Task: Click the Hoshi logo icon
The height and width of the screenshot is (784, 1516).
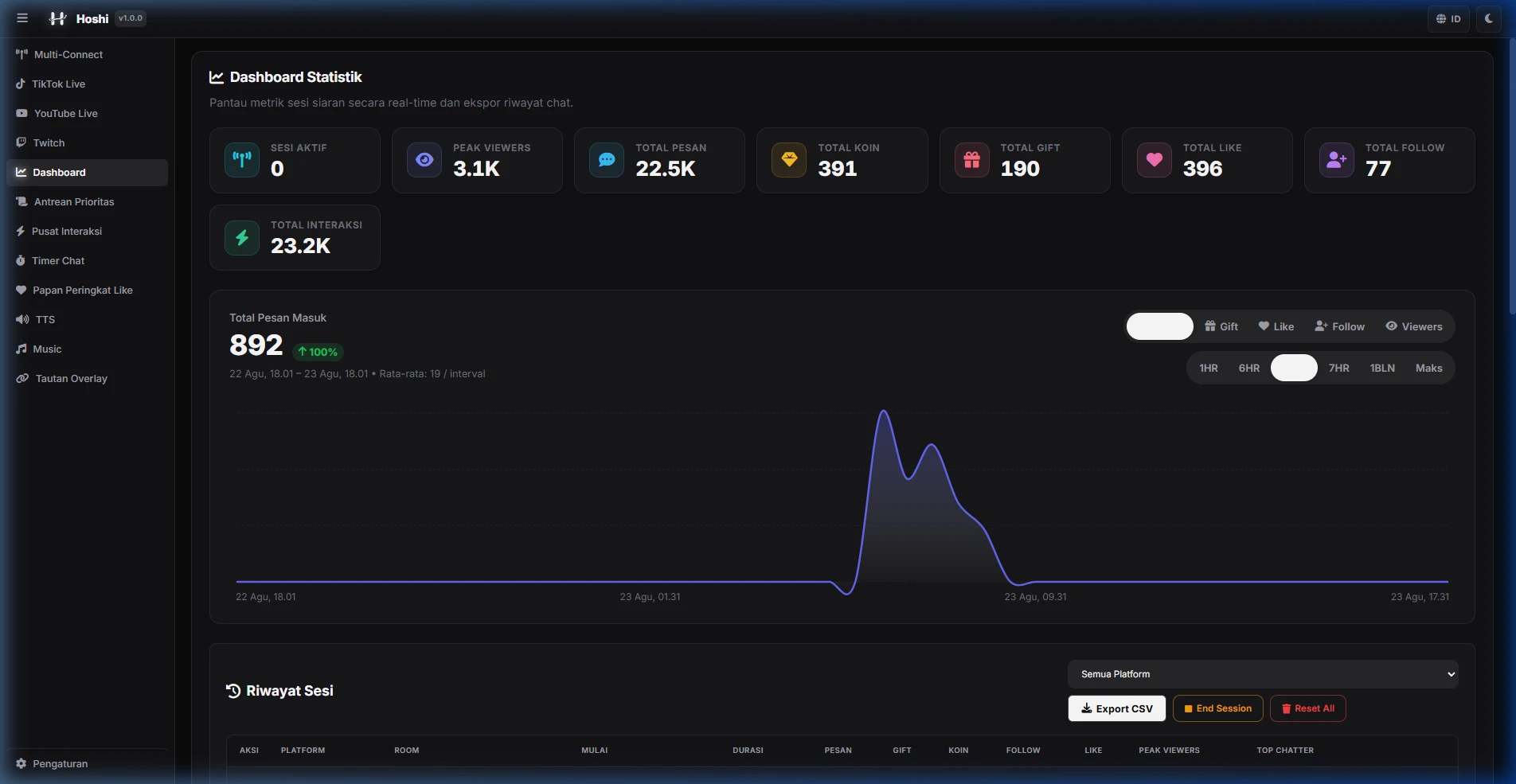Action: 58,18
